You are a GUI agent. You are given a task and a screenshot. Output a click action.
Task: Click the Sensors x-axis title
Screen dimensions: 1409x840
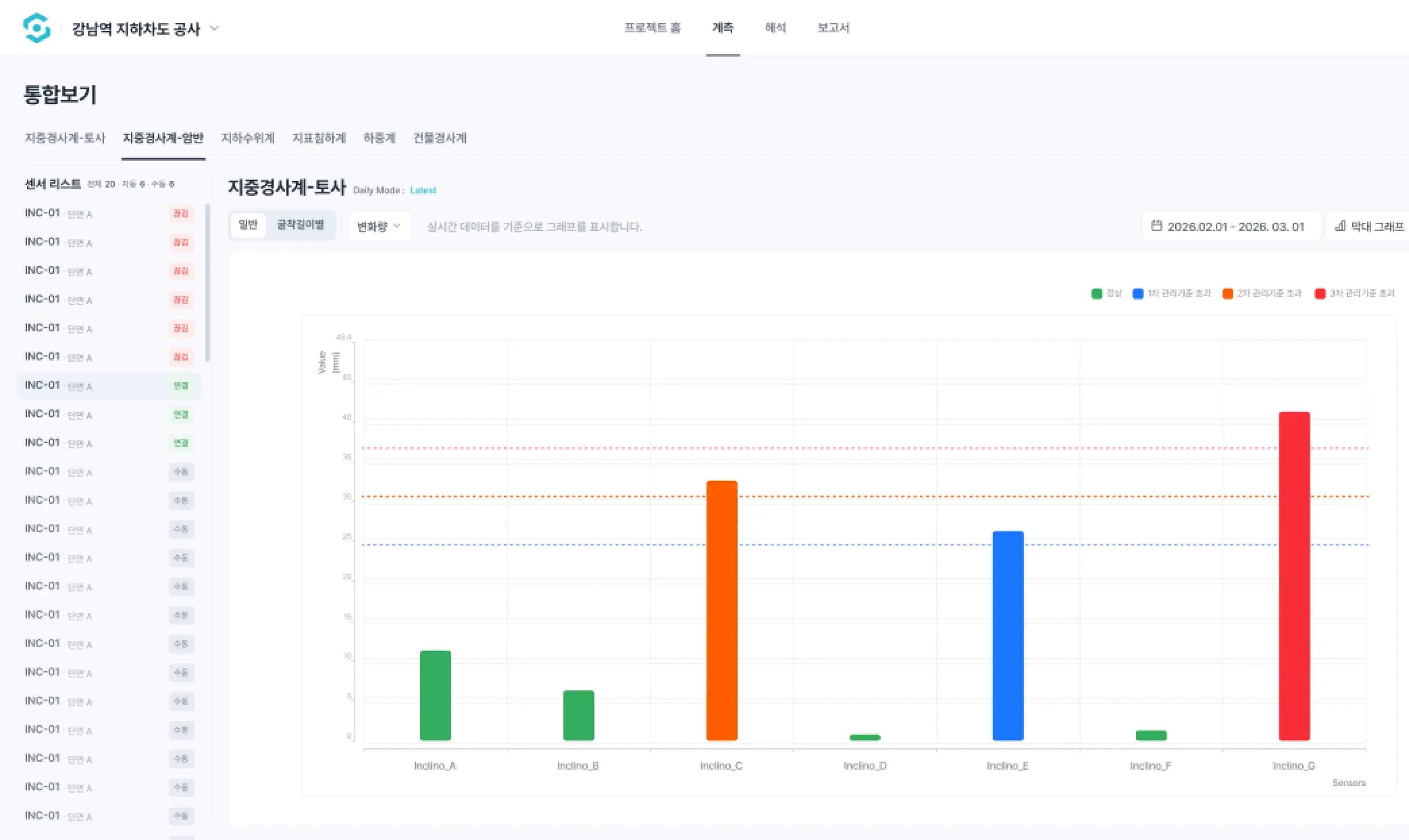(1349, 783)
